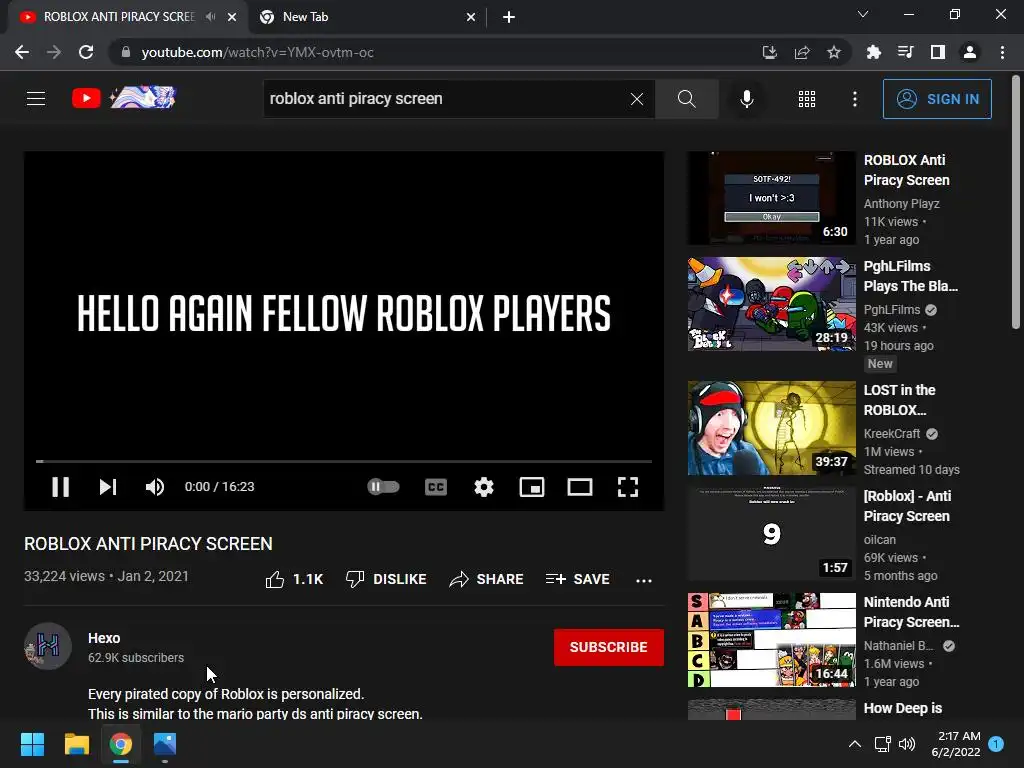The height and width of the screenshot is (768, 1024).
Task: Open video player settings gear
Action: click(x=484, y=487)
